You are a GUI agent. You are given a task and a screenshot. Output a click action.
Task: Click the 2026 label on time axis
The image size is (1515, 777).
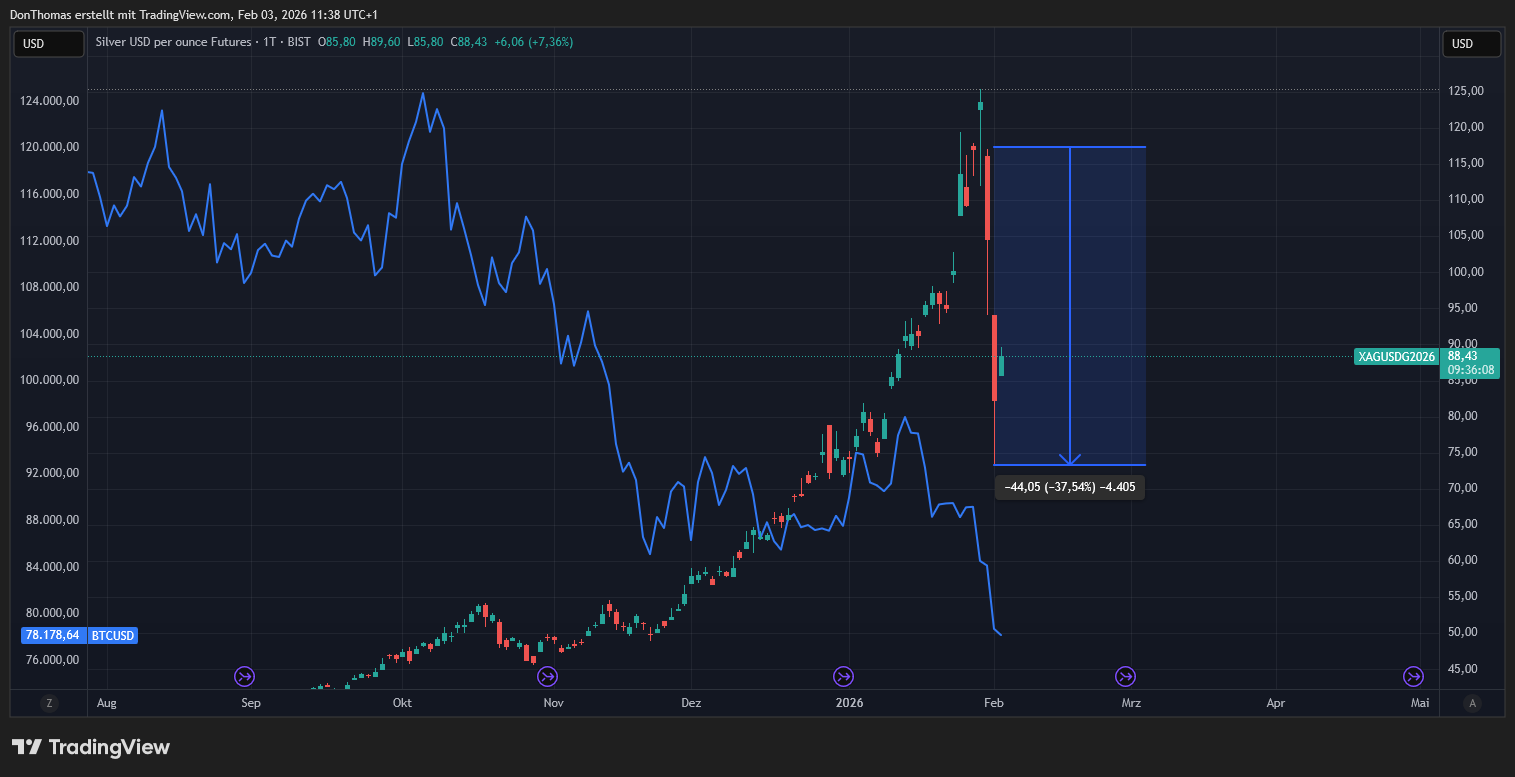[x=849, y=703]
